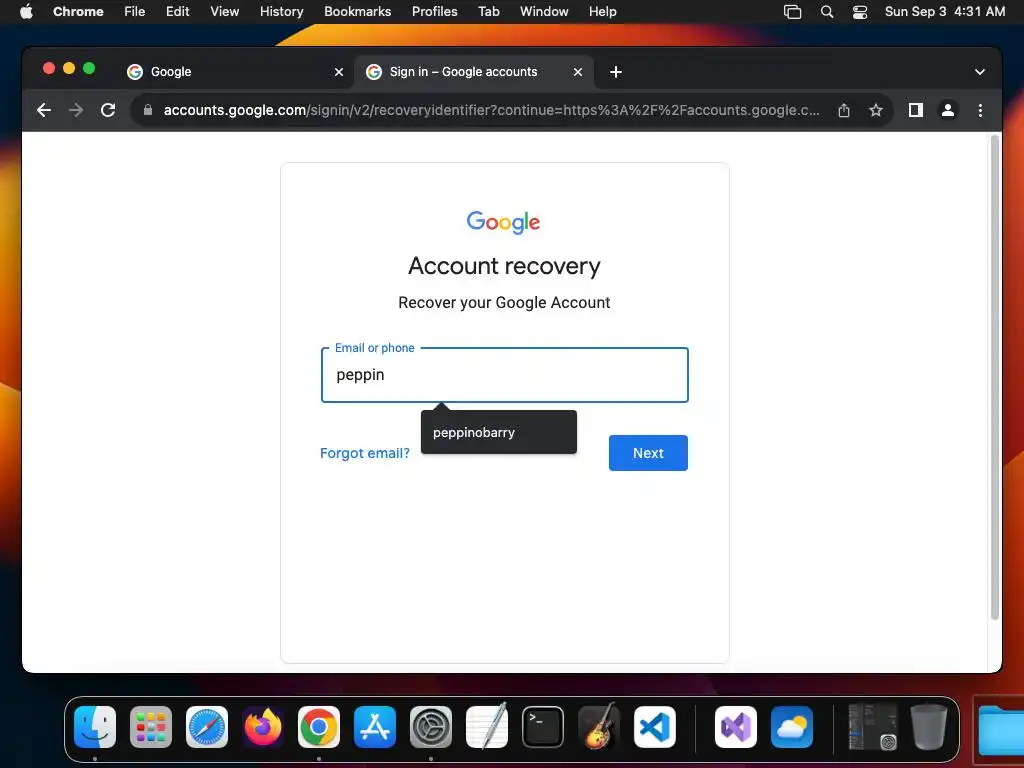Open Visual Studio from the Dock

coord(736,727)
